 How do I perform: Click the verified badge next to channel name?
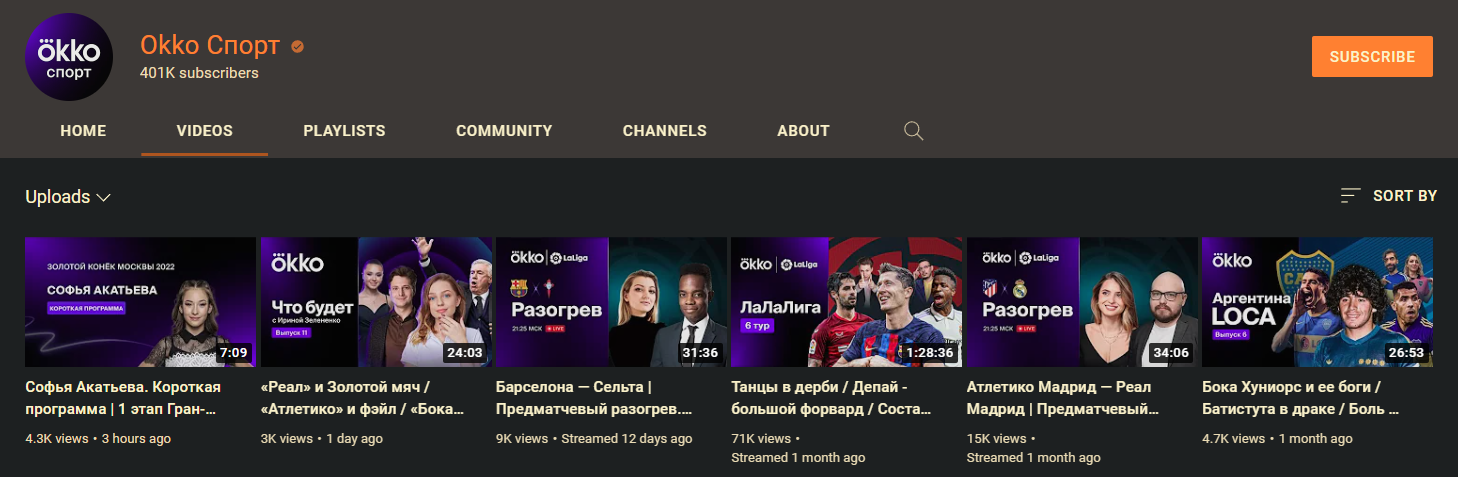point(297,46)
